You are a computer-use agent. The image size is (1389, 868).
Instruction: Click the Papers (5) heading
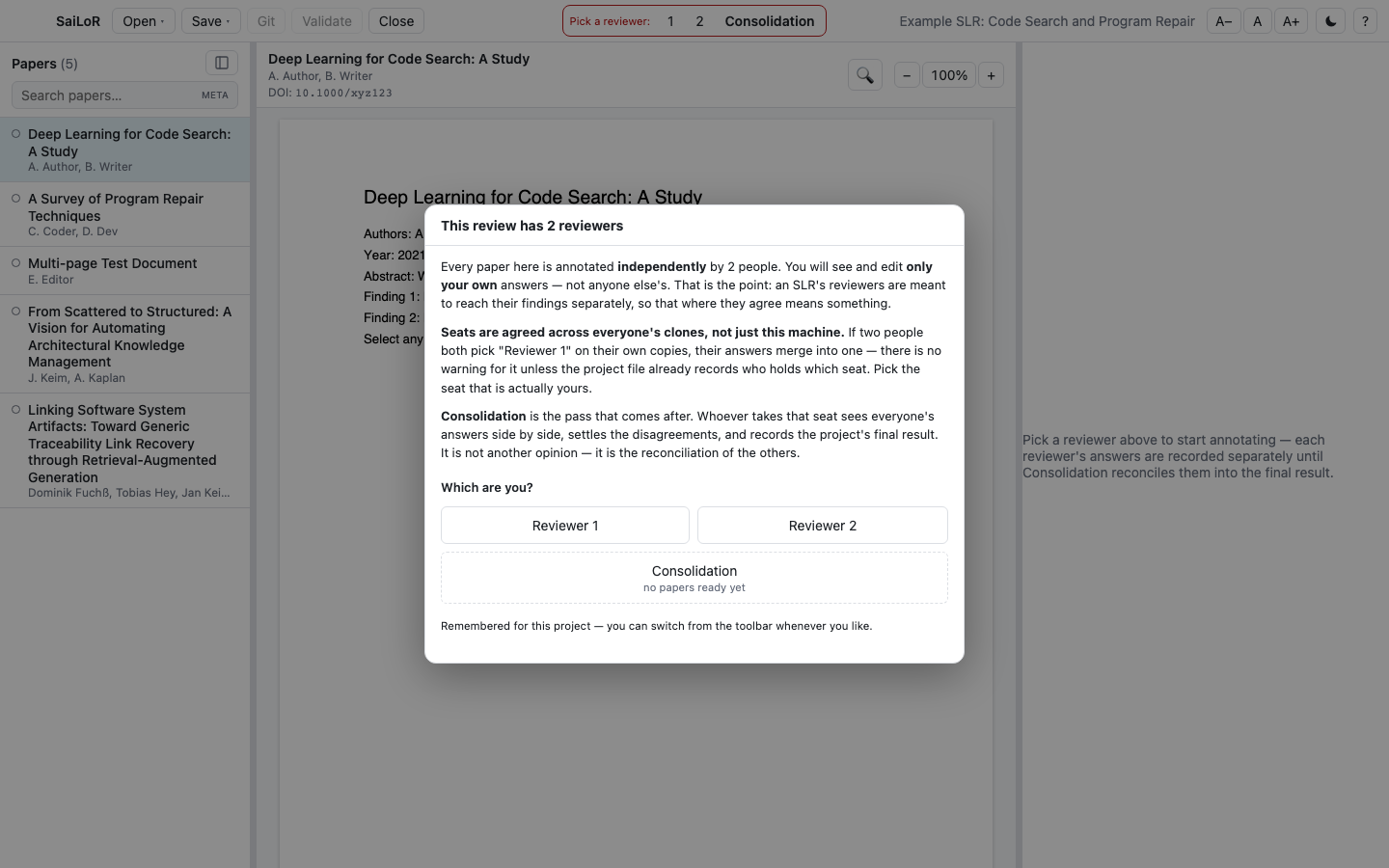coord(44,64)
